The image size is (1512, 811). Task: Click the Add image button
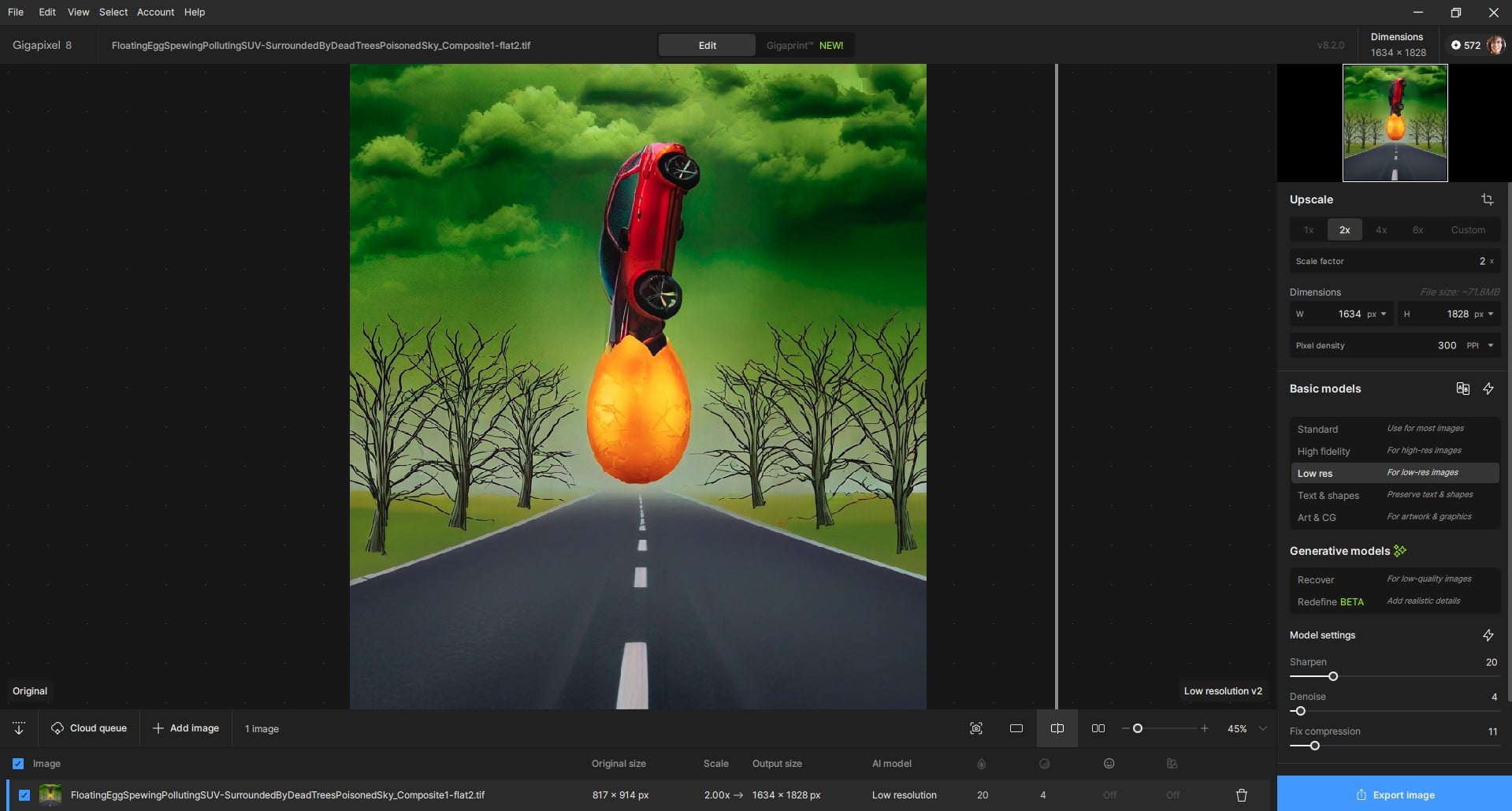186,728
